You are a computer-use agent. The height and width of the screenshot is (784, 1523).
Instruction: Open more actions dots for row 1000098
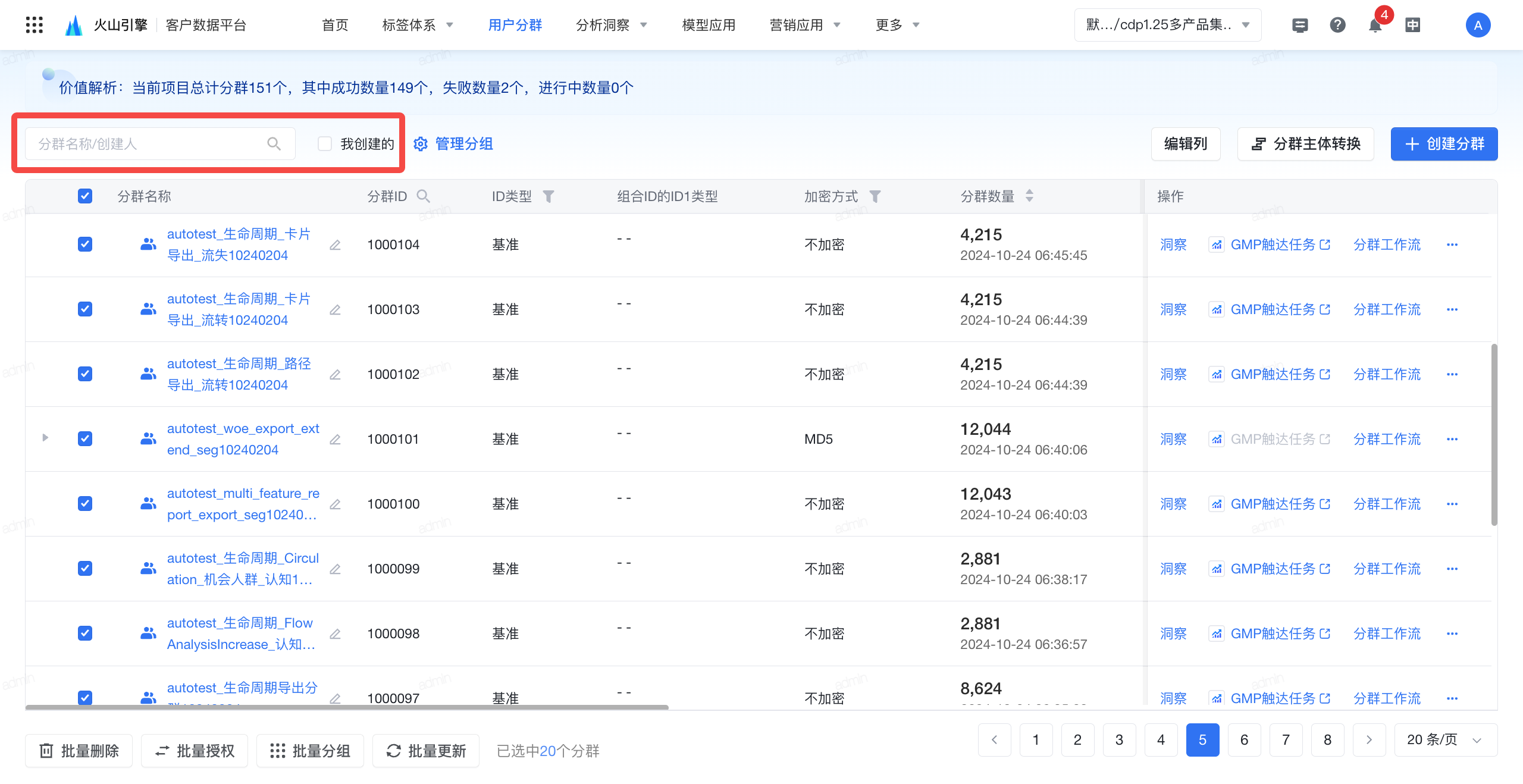(1452, 634)
